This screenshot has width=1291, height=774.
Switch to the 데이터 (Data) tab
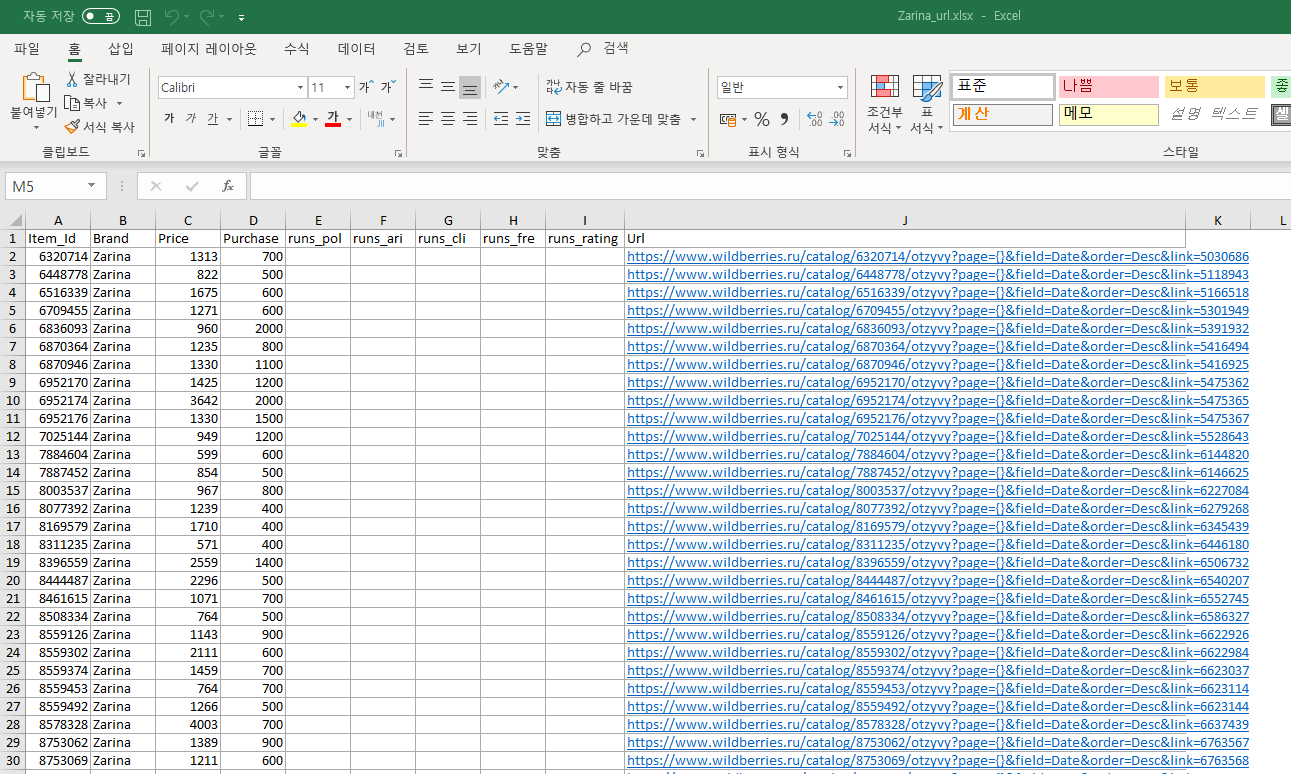tap(357, 49)
